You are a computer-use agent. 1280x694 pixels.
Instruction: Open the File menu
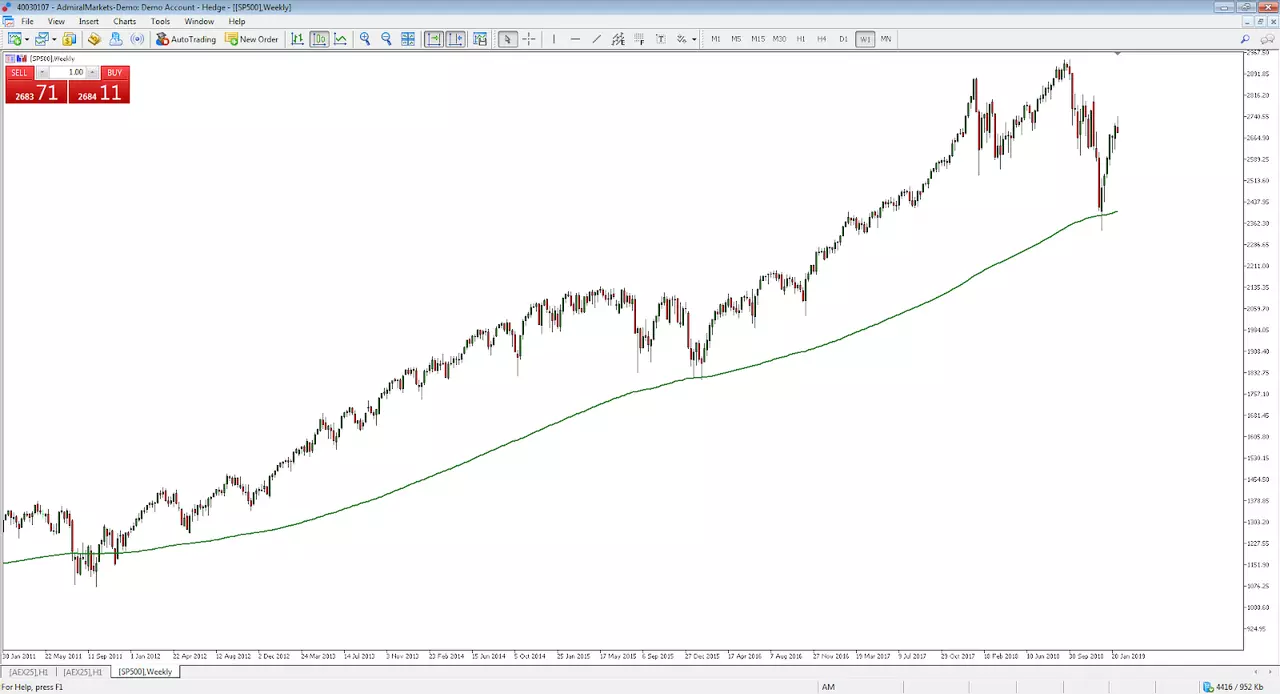27,21
